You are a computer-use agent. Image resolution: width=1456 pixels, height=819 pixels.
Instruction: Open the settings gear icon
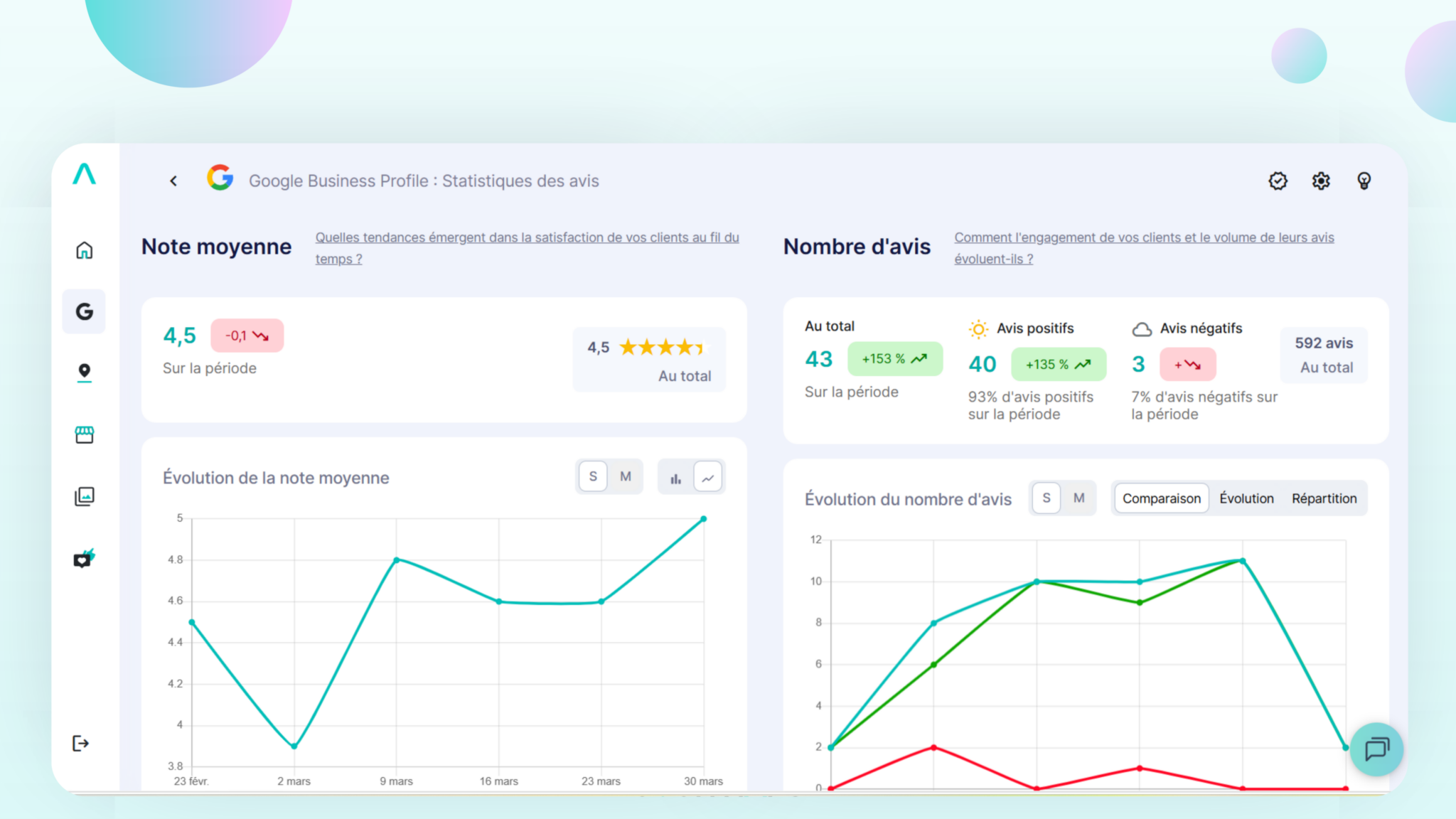tap(1321, 181)
